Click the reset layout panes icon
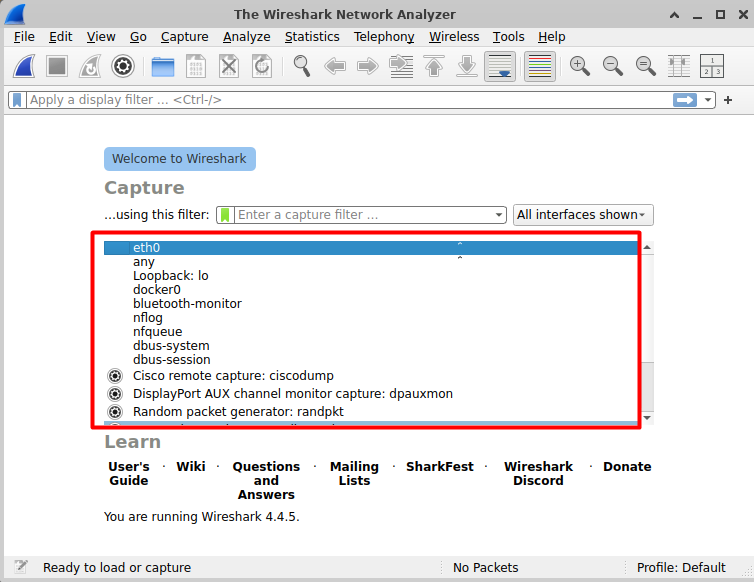 click(x=711, y=66)
